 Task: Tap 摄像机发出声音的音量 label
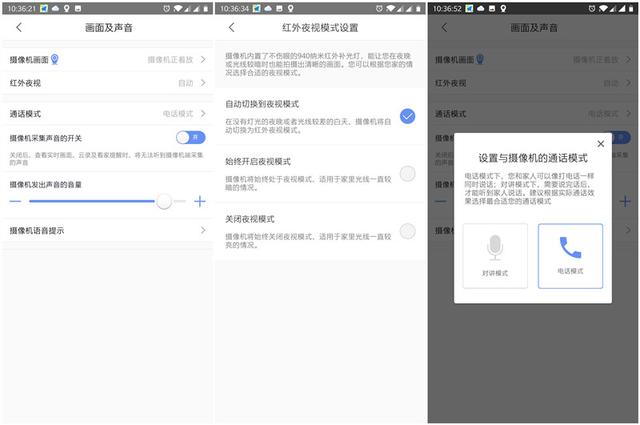click(46, 185)
